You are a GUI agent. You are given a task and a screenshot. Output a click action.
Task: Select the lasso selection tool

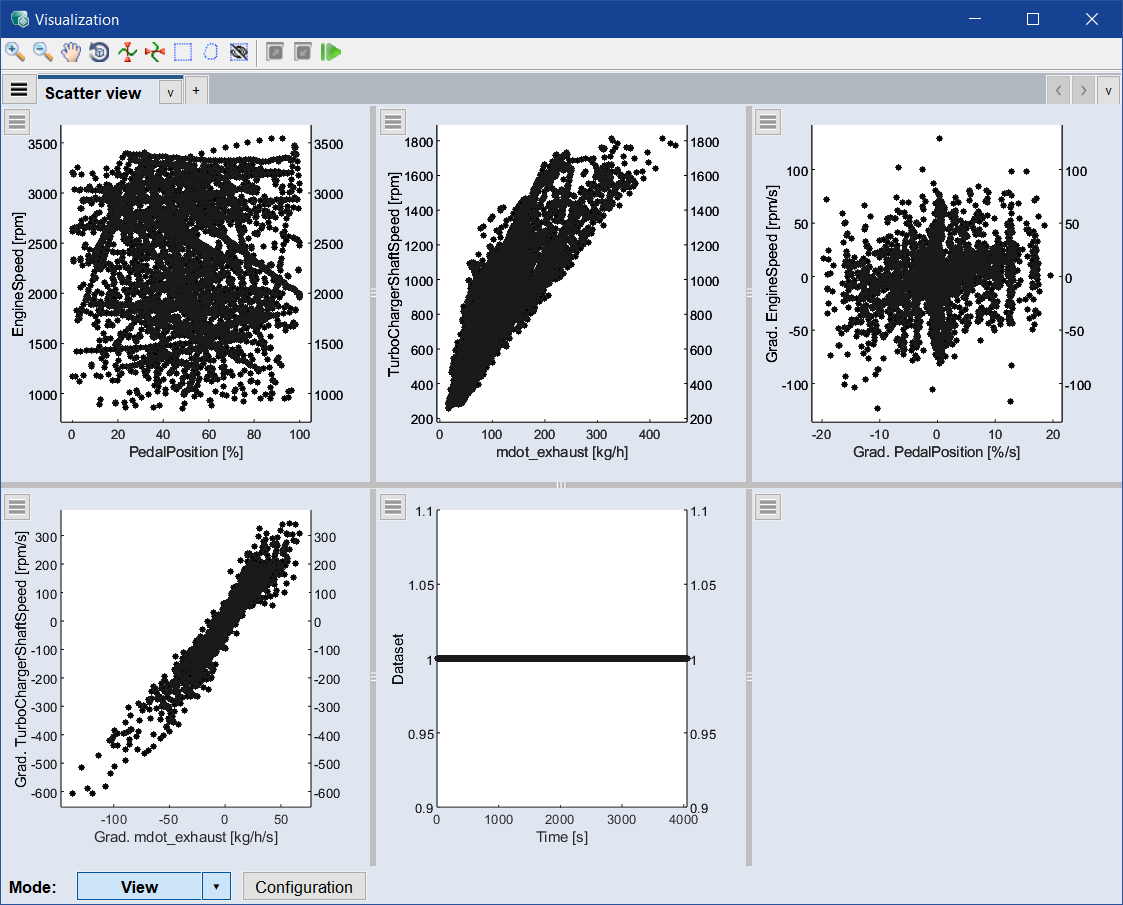[211, 52]
